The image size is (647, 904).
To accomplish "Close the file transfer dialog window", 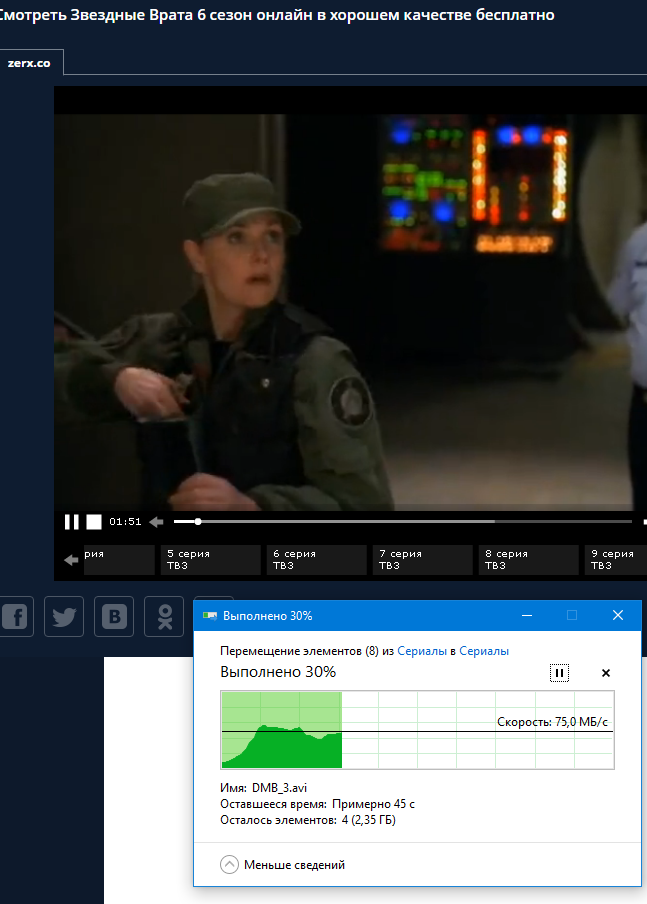I will (x=618, y=616).
